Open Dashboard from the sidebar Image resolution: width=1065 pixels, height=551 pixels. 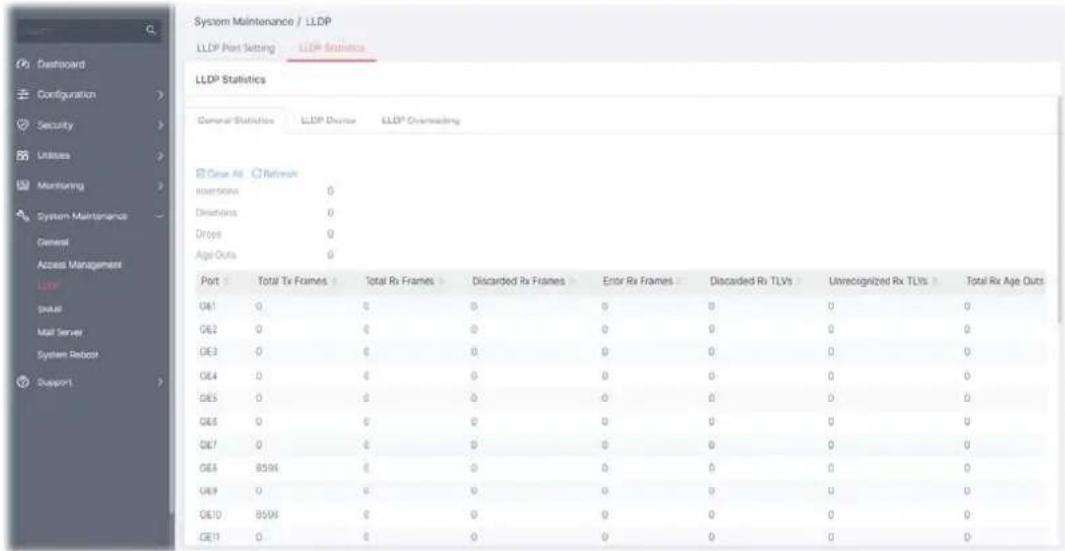(60, 65)
